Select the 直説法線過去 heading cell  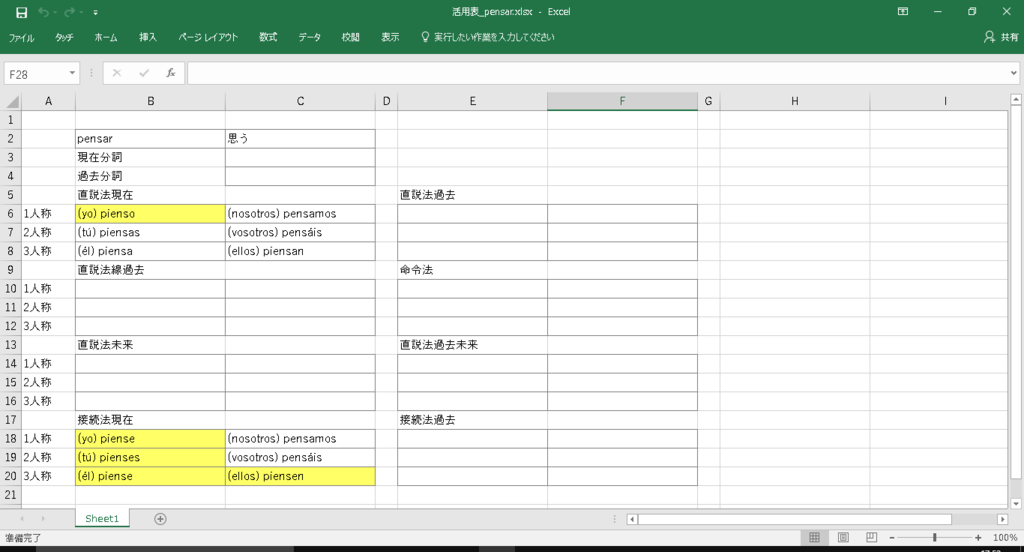coord(150,270)
